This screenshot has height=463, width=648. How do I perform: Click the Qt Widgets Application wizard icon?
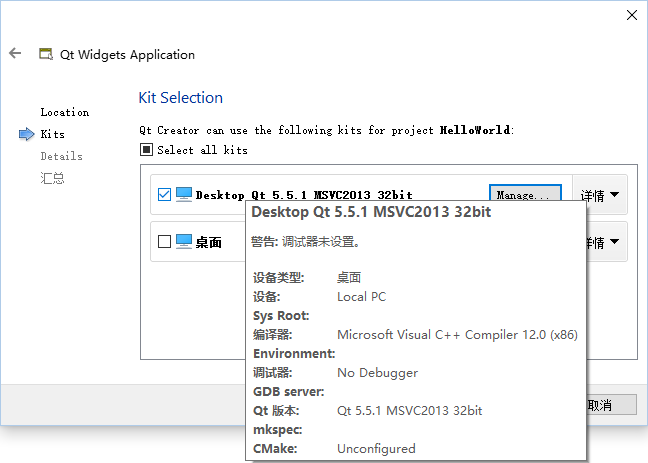pyautogui.click(x=46, y=54)
